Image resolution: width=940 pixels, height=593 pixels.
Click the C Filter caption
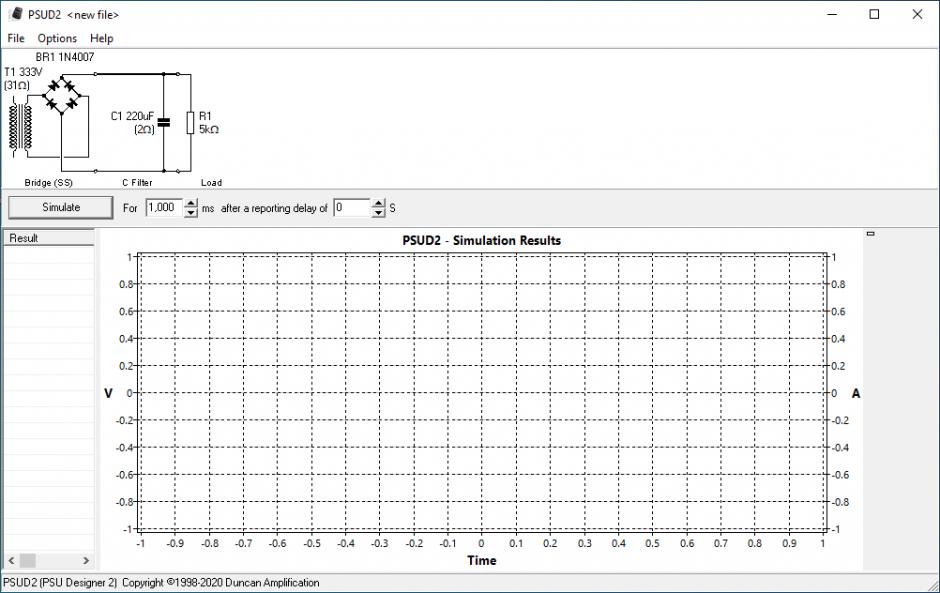pyautogui.click(x=137, y=182)
